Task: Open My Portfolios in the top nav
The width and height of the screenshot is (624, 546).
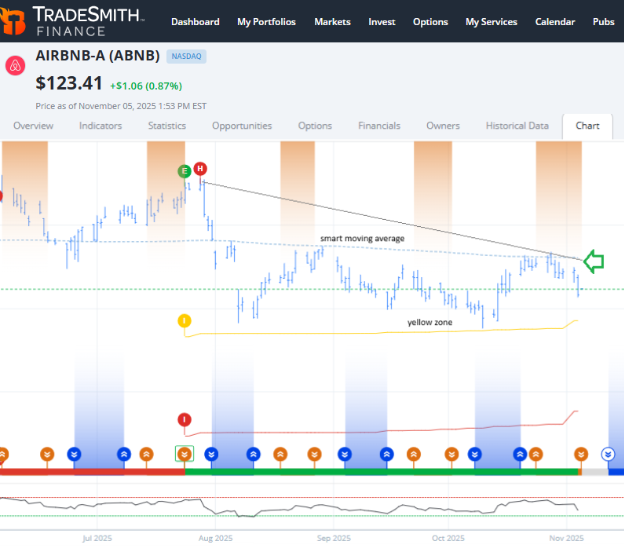Action: [x=266, y=22]
